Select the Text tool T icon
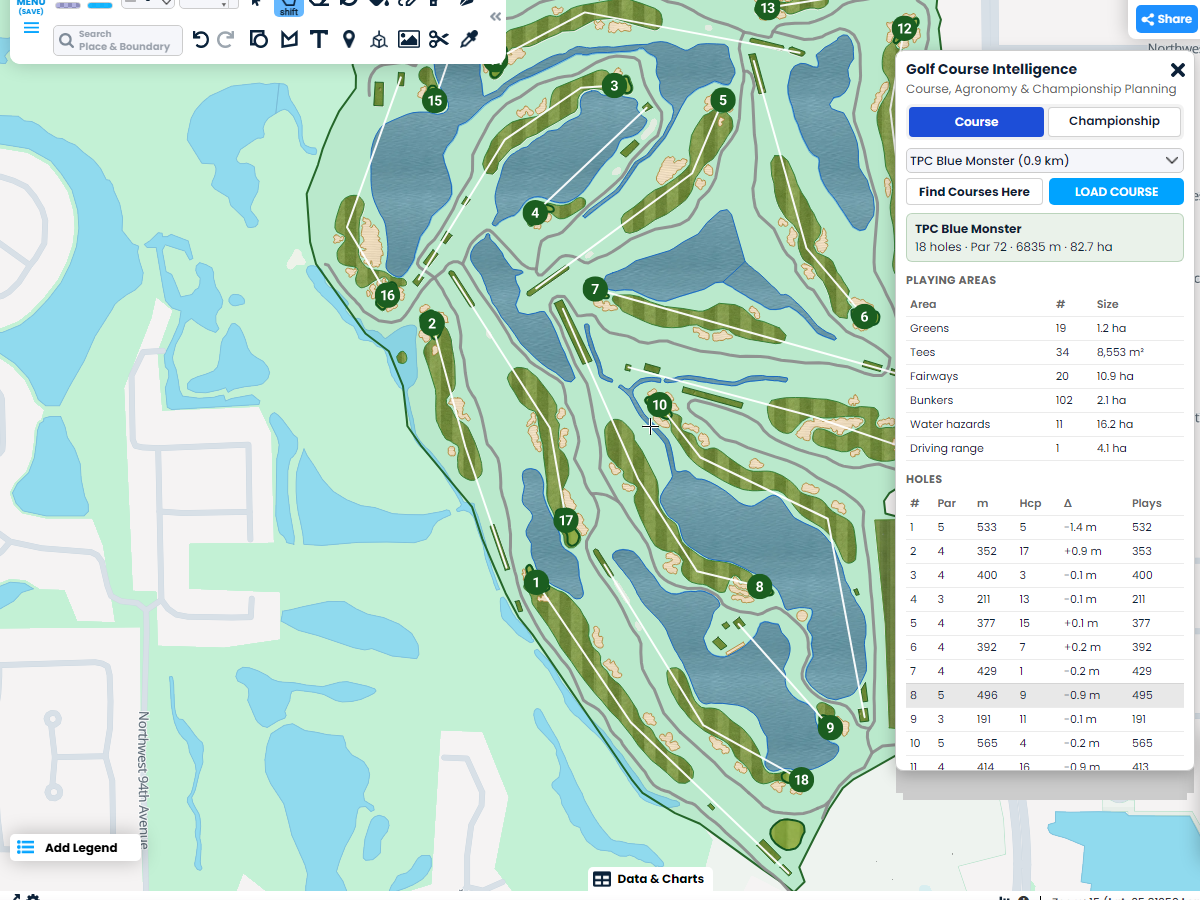1200x900 pixels. click(319, 39)
